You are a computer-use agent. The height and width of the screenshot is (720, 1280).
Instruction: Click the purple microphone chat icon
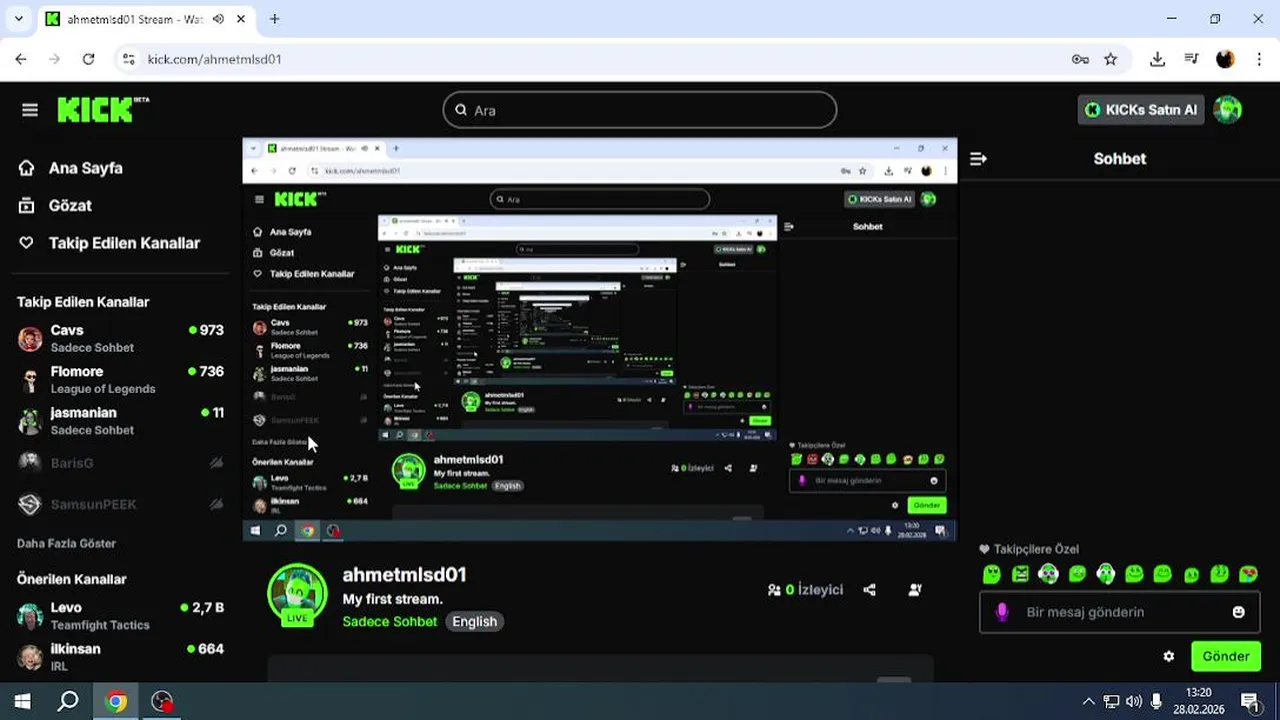(x=1002, y=612)
